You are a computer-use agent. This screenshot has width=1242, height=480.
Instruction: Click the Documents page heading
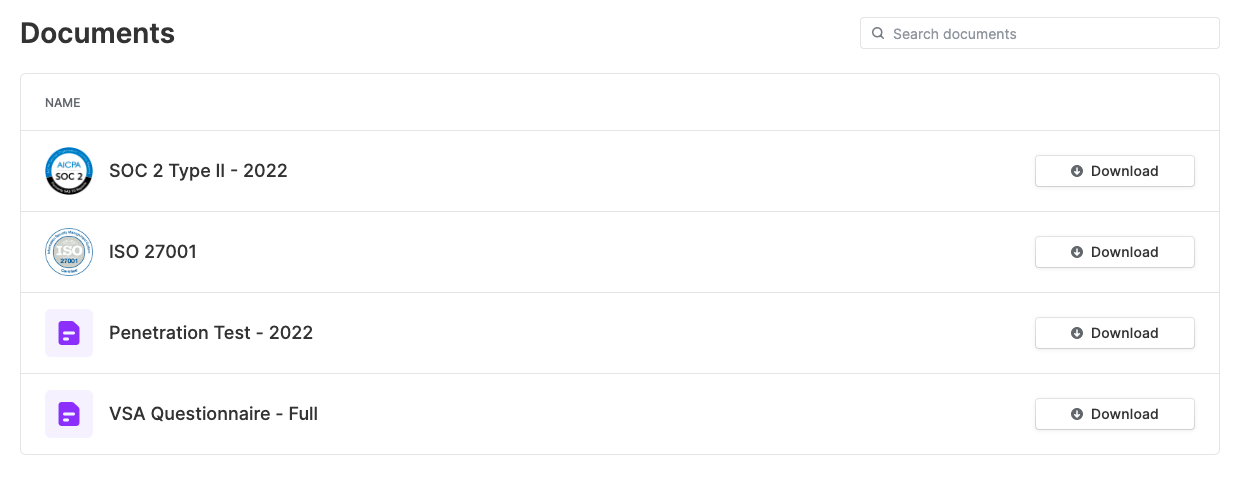[x=98, y=33]
